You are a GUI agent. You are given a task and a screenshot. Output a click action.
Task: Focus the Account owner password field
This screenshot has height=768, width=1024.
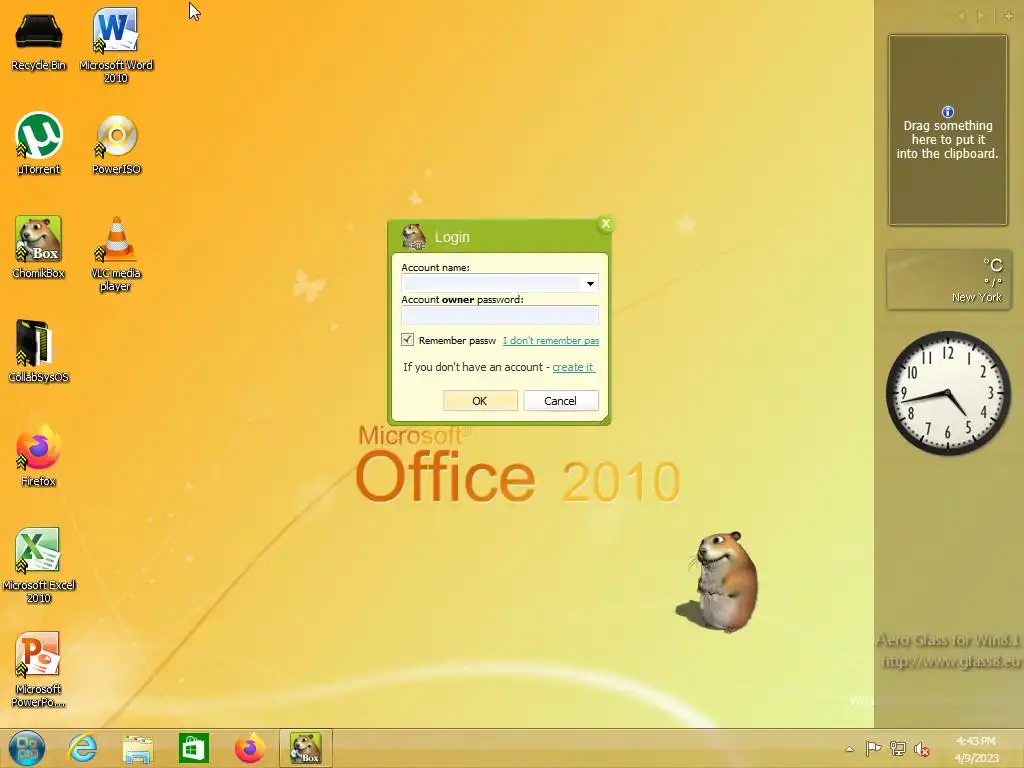tap(500, 315)
